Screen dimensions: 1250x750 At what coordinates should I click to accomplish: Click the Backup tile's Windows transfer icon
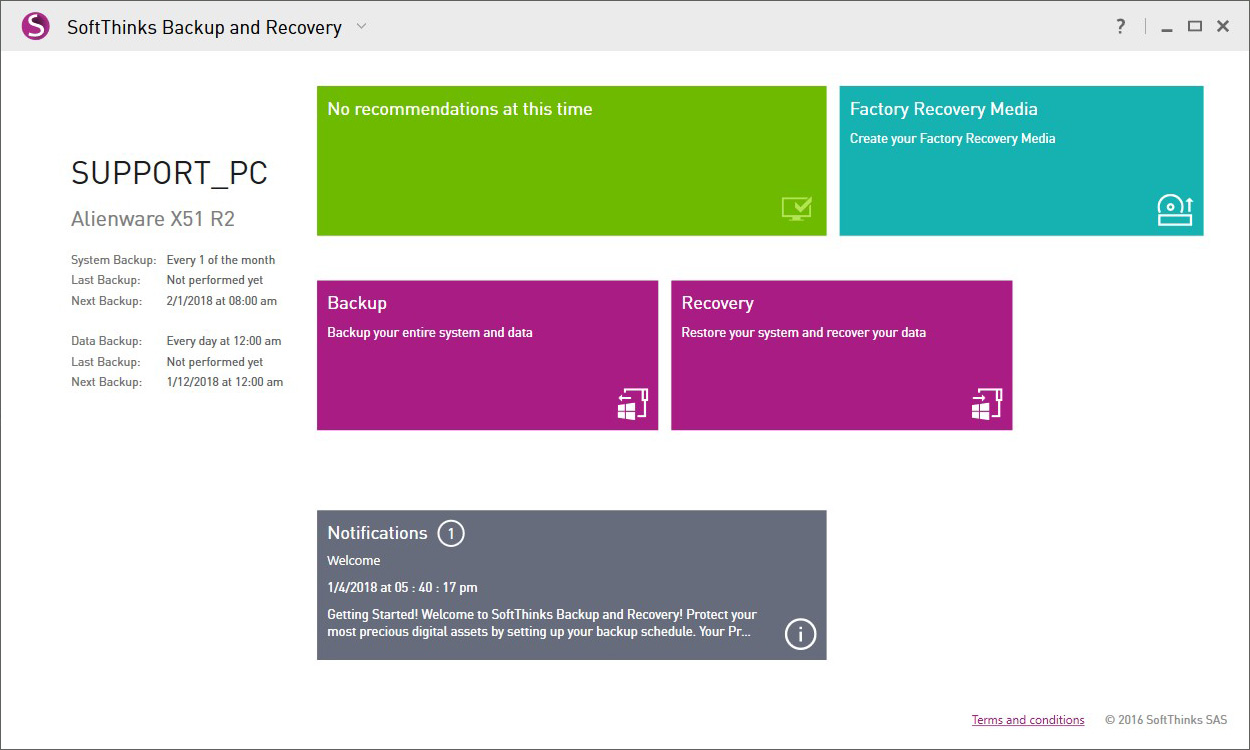click(633, 403)
